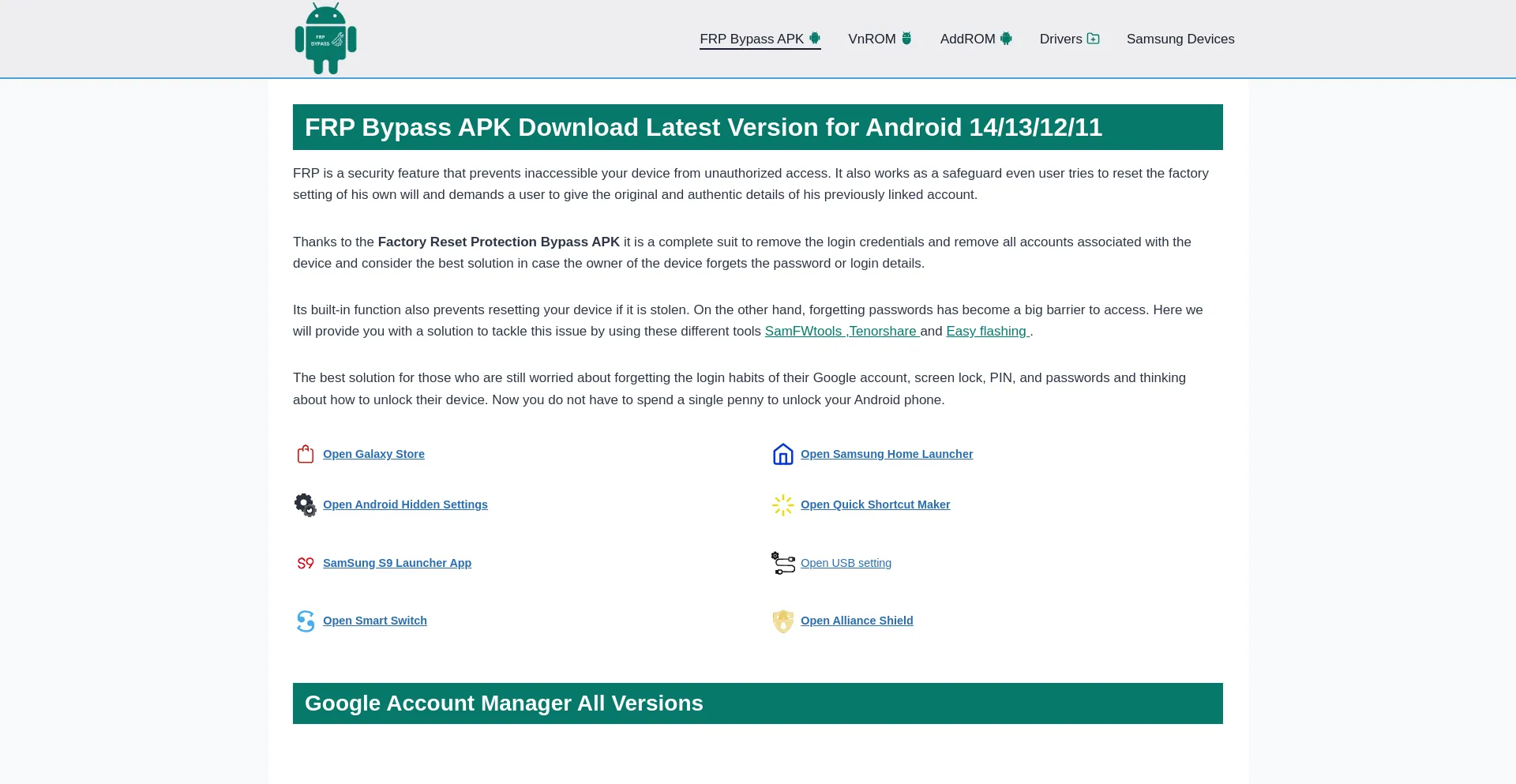Open the Drivers menu item
Screen dimensions: 1516x784
pos(1070,39)
